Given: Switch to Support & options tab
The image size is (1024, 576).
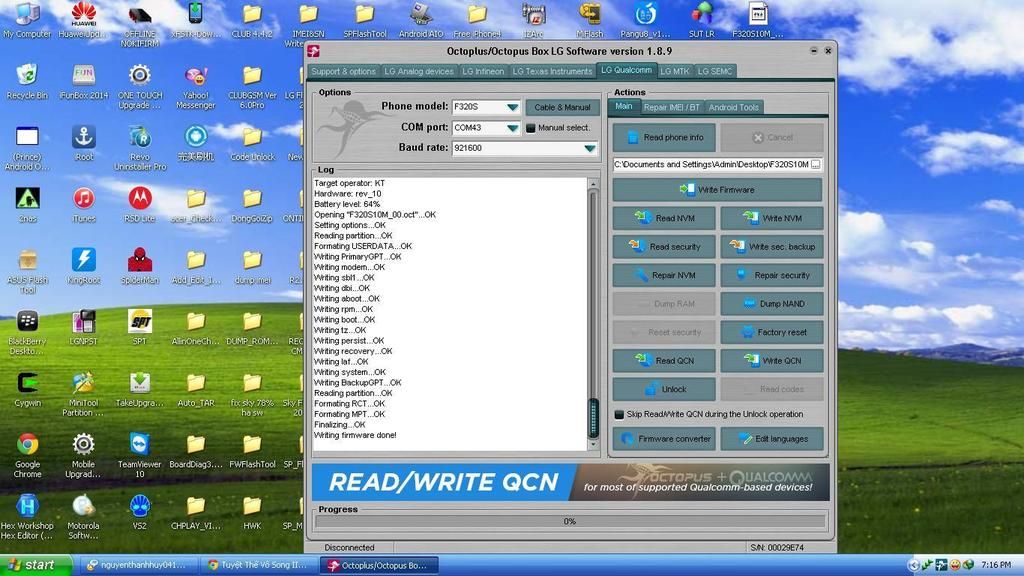Looking at the screenshot, I should click(344, 71).
